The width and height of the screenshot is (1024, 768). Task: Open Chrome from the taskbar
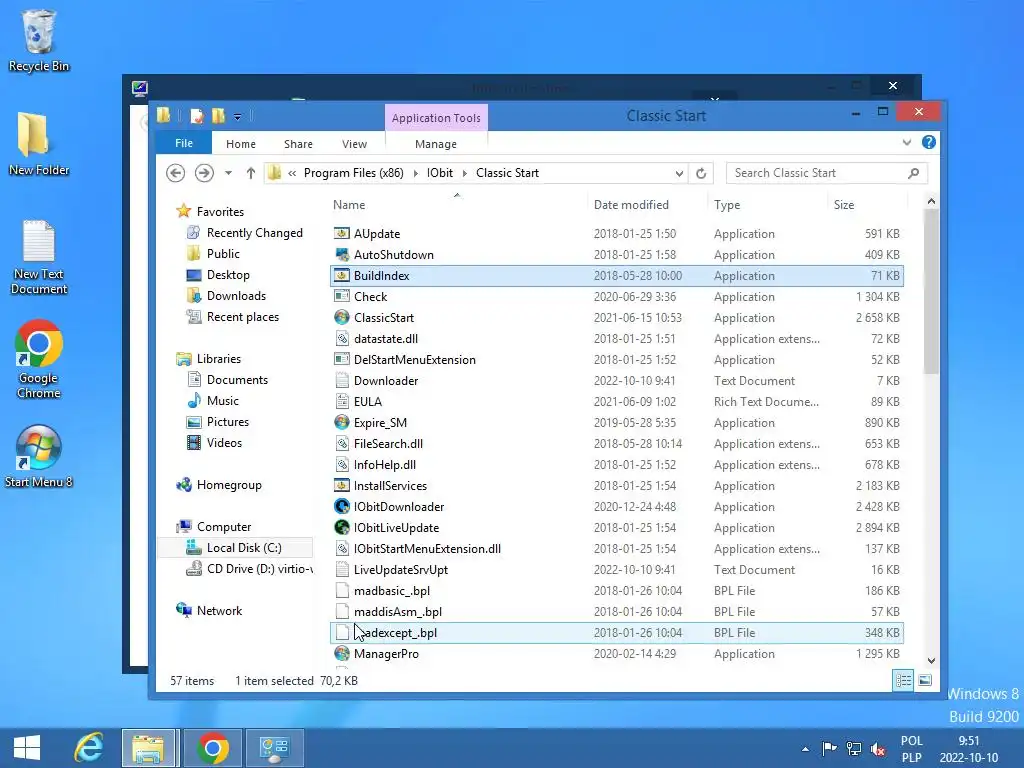(x=212, y=748)
